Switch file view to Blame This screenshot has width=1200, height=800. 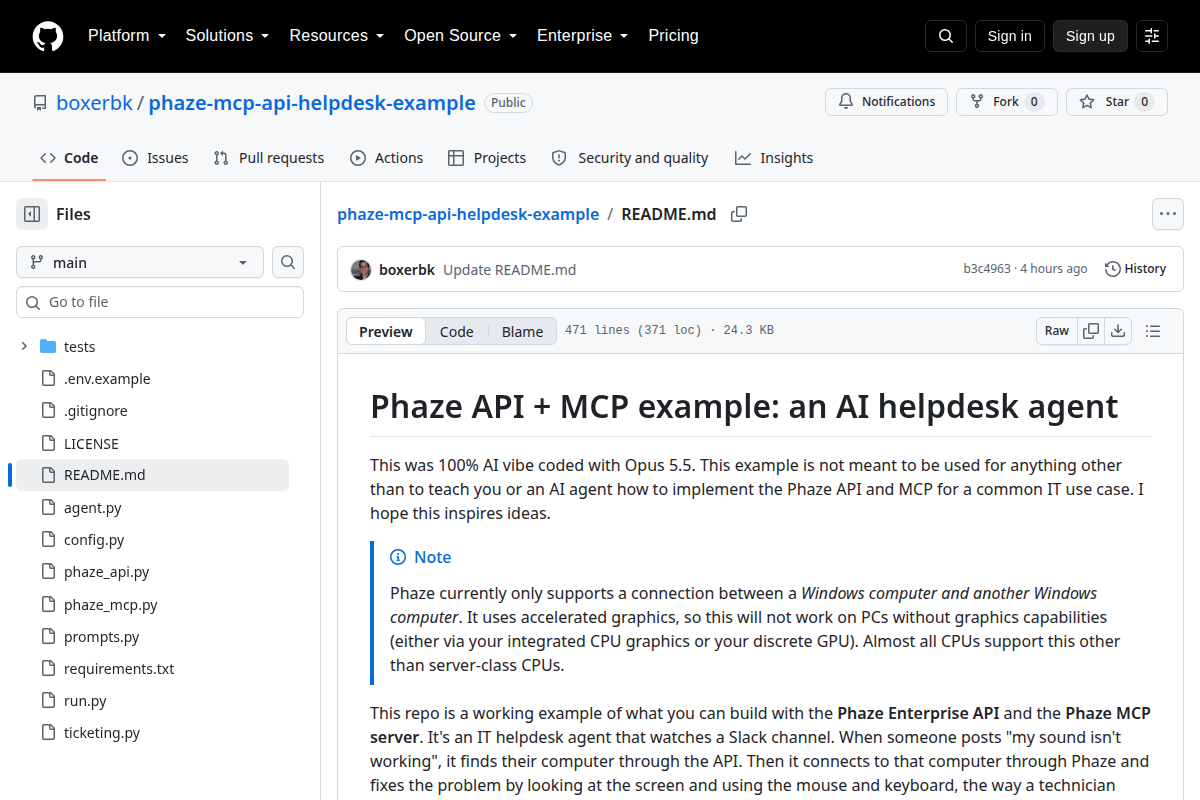tap(523, 332)
